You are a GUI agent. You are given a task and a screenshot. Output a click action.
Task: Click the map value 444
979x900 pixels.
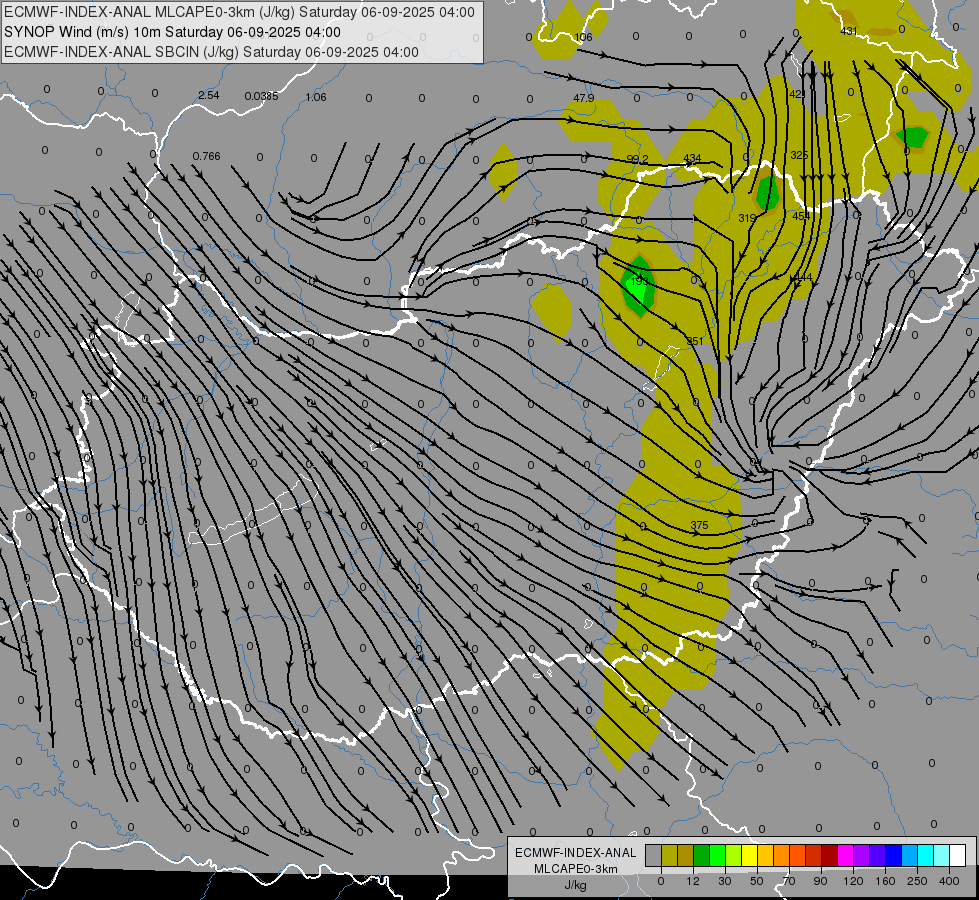pyautogui.click(x=804, y=277)
